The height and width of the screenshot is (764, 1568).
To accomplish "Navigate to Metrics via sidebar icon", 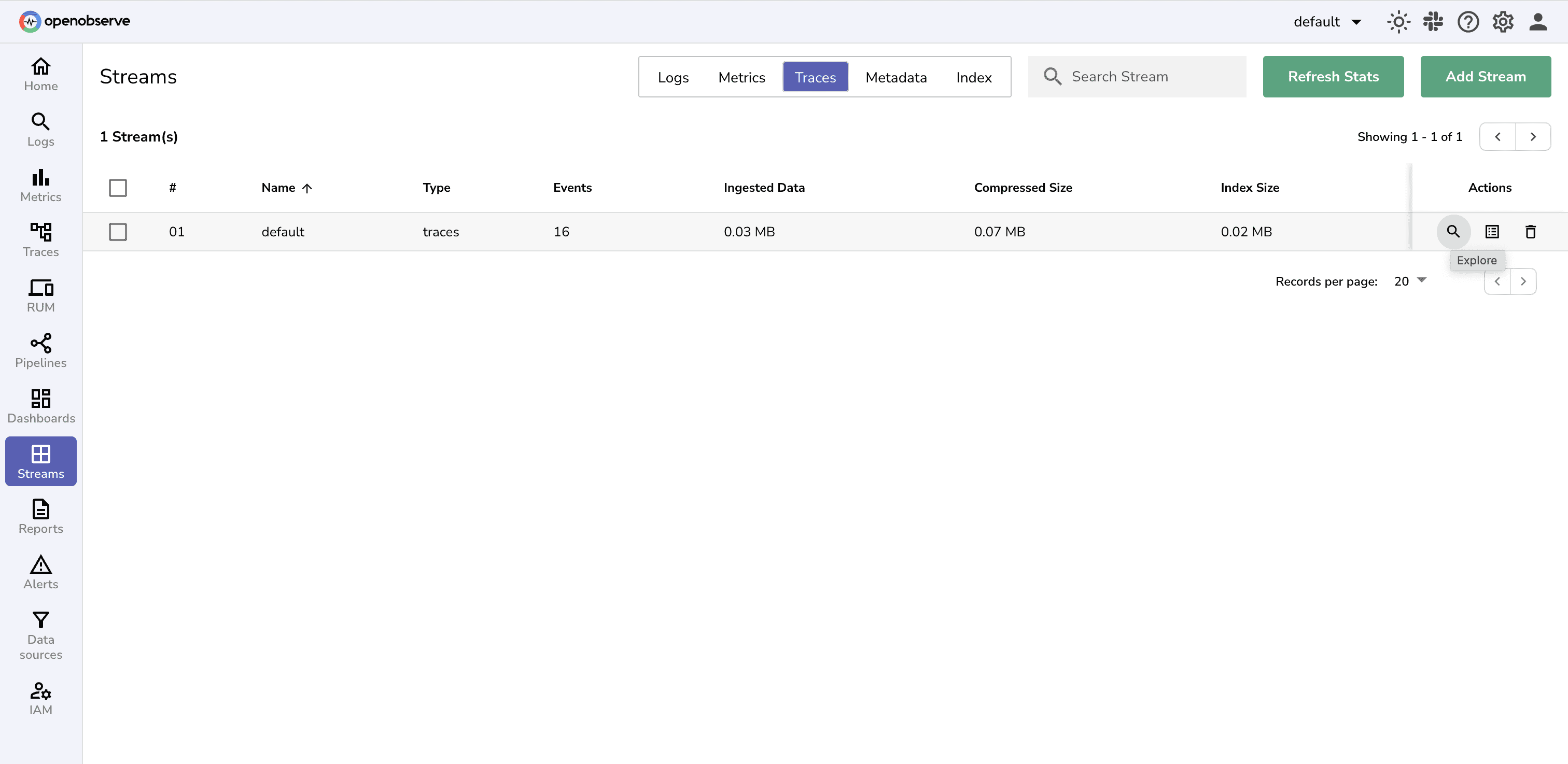I will [40, 185].
